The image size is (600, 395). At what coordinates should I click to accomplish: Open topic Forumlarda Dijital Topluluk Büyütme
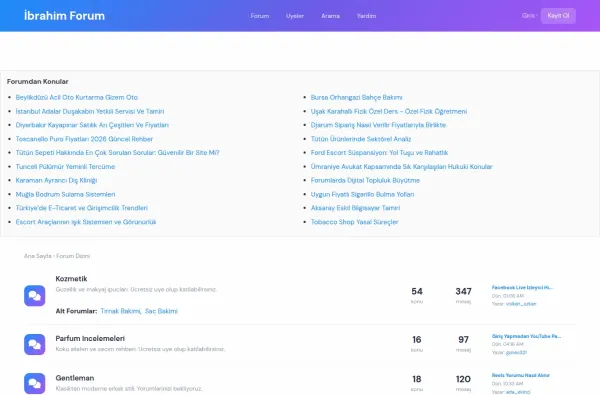(x=365, y=180)
